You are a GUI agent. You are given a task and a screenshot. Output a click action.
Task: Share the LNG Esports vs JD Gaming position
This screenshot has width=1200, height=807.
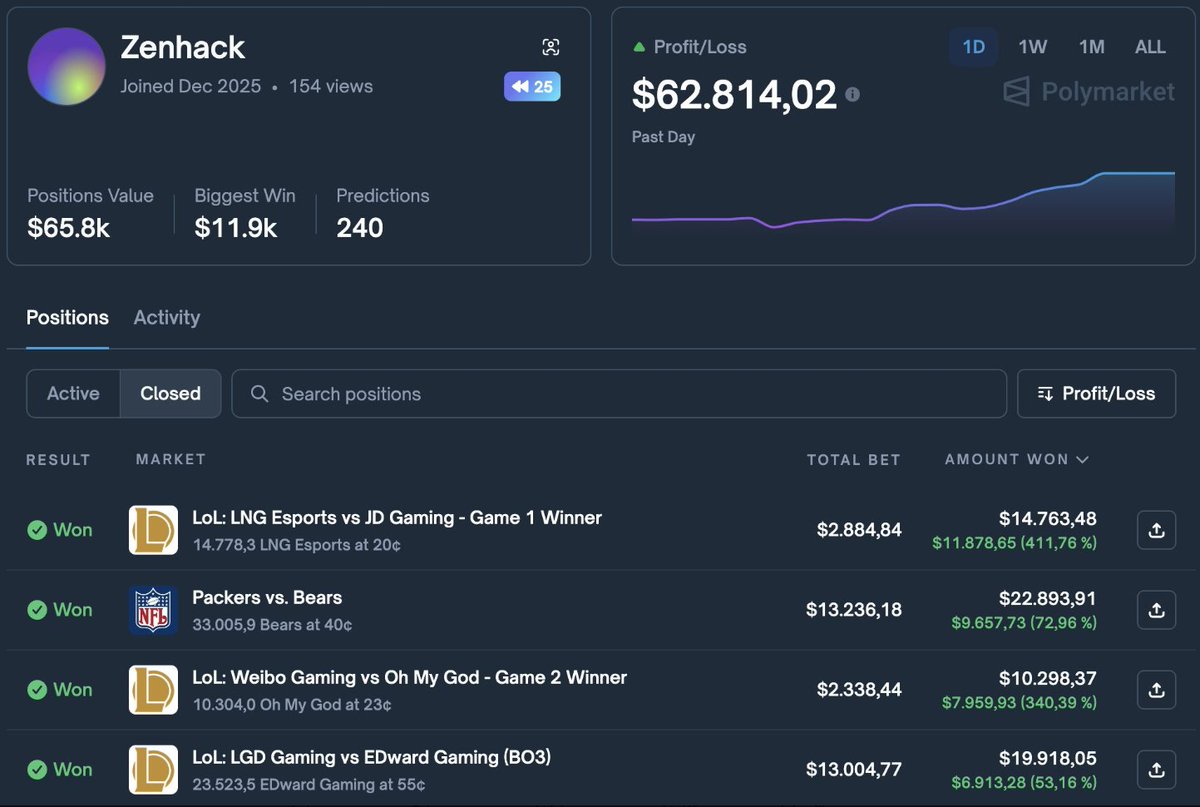pos(1156,530)
